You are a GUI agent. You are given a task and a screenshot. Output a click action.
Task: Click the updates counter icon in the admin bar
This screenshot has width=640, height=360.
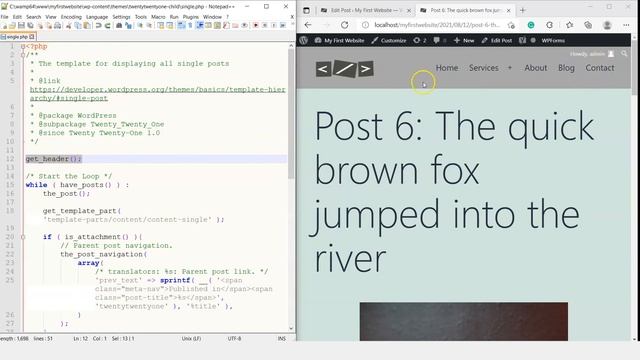pos(419,40)
